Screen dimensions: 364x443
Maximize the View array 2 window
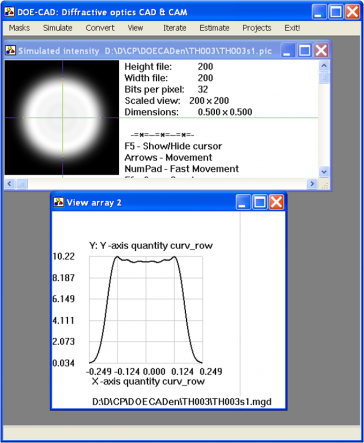(260, 202)
